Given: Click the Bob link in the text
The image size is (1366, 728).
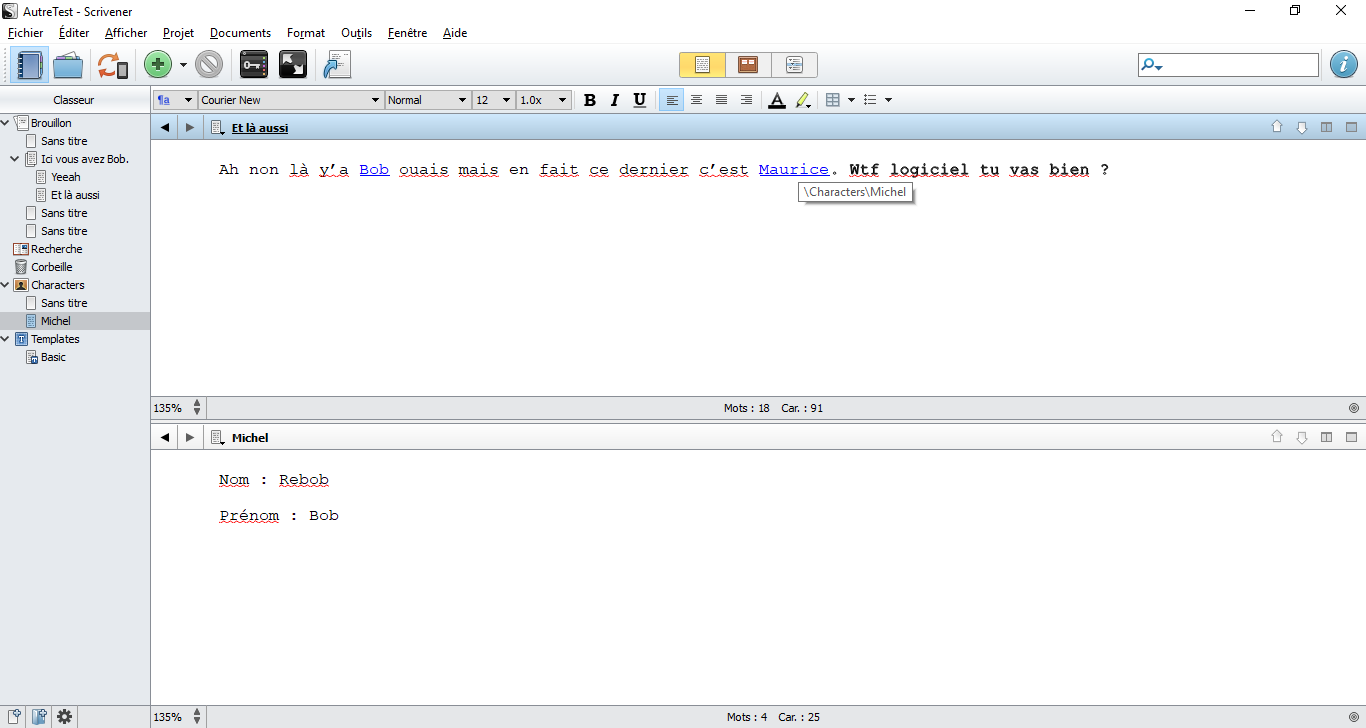Looking at the screenshot, I should pos(374,170).
